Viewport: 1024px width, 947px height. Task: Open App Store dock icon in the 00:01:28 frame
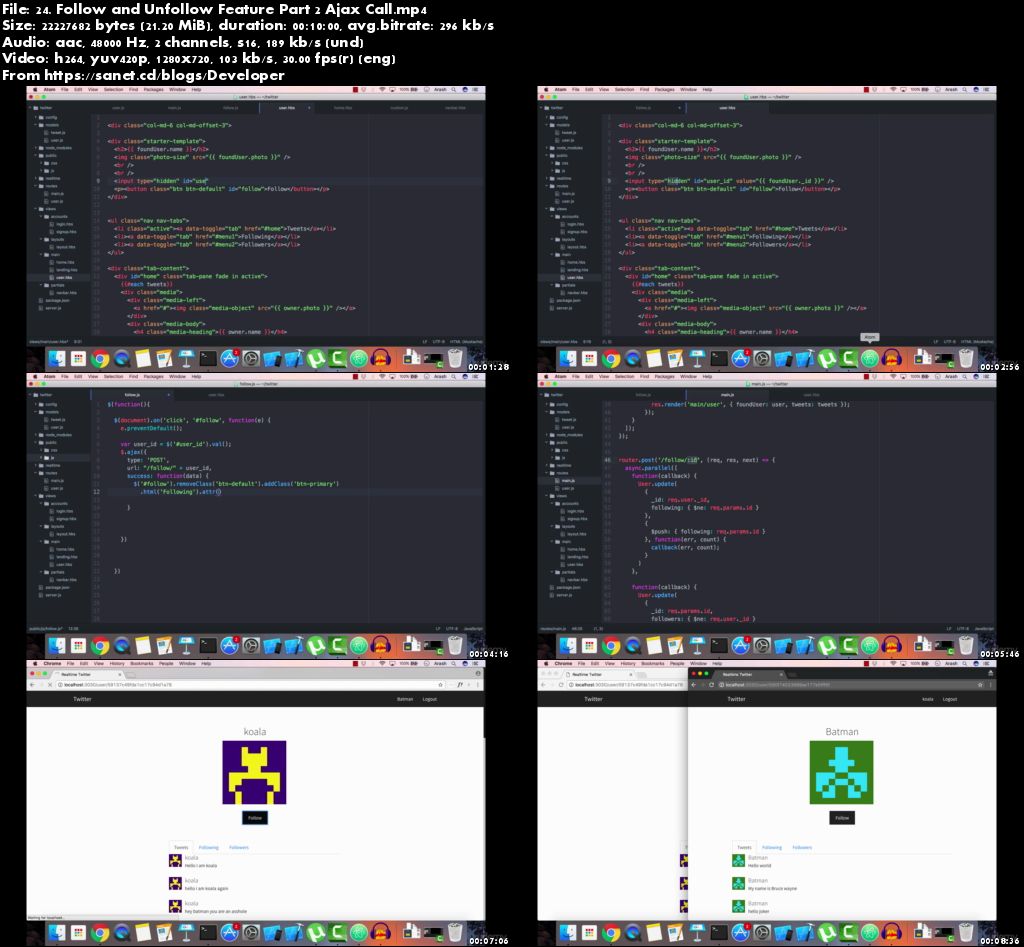click(x=229, y=358)
